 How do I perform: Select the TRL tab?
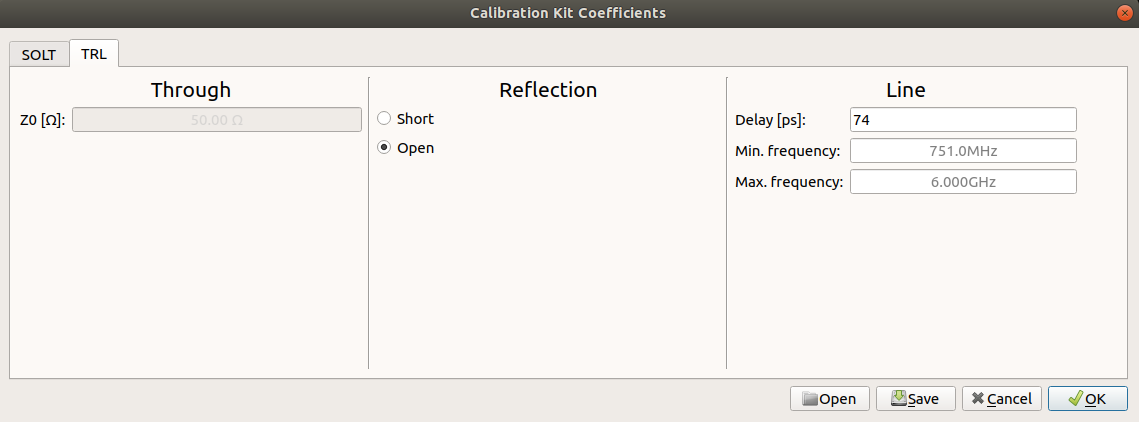[94, 53]
